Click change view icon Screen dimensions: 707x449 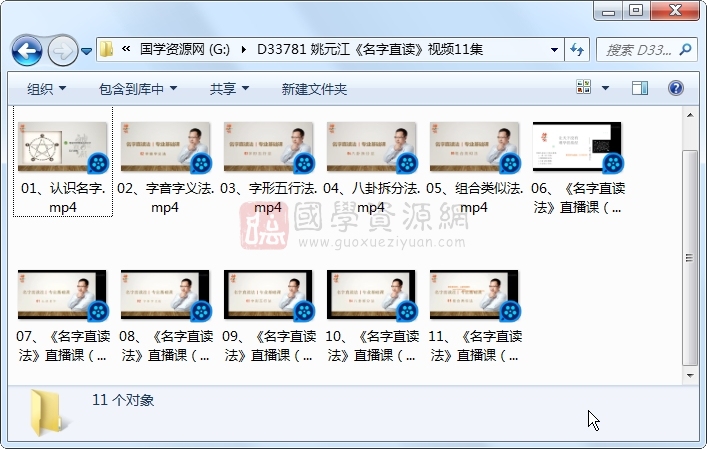tap(583, 87)
